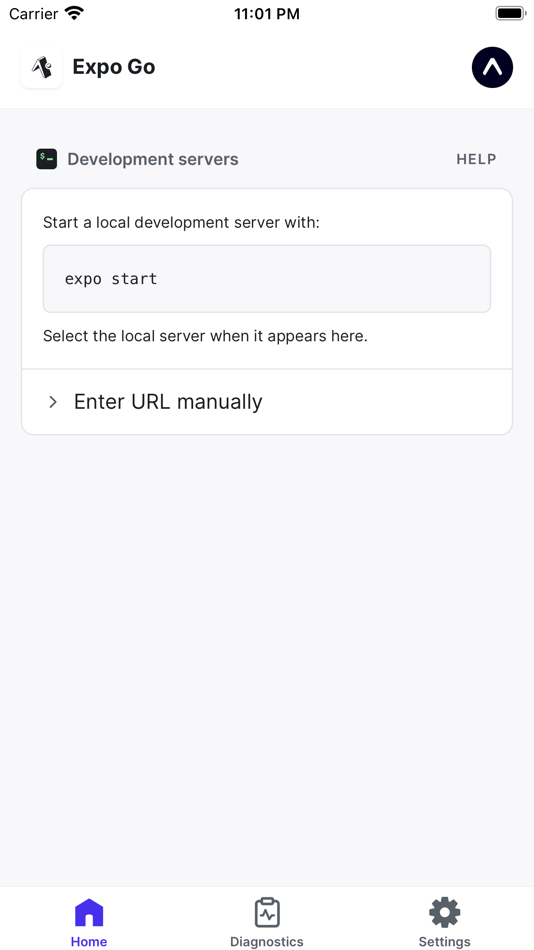
Task: Tap the Wi-Fi icon in status bar
Action: tap(74, 13)
